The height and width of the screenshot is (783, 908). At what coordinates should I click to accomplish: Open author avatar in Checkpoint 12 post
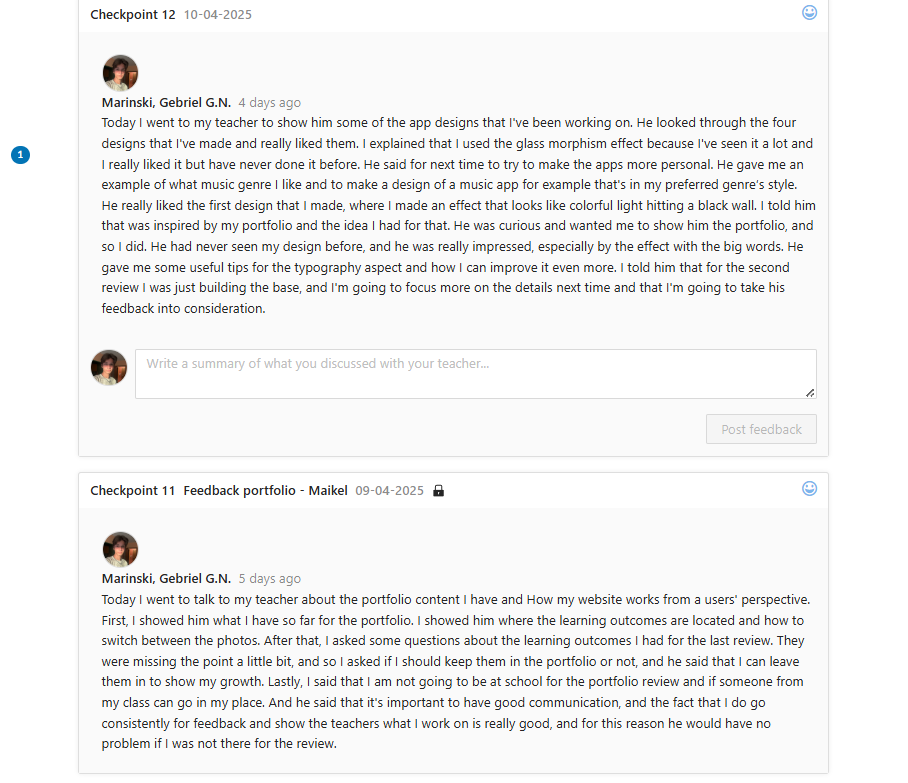pos(120,73)
